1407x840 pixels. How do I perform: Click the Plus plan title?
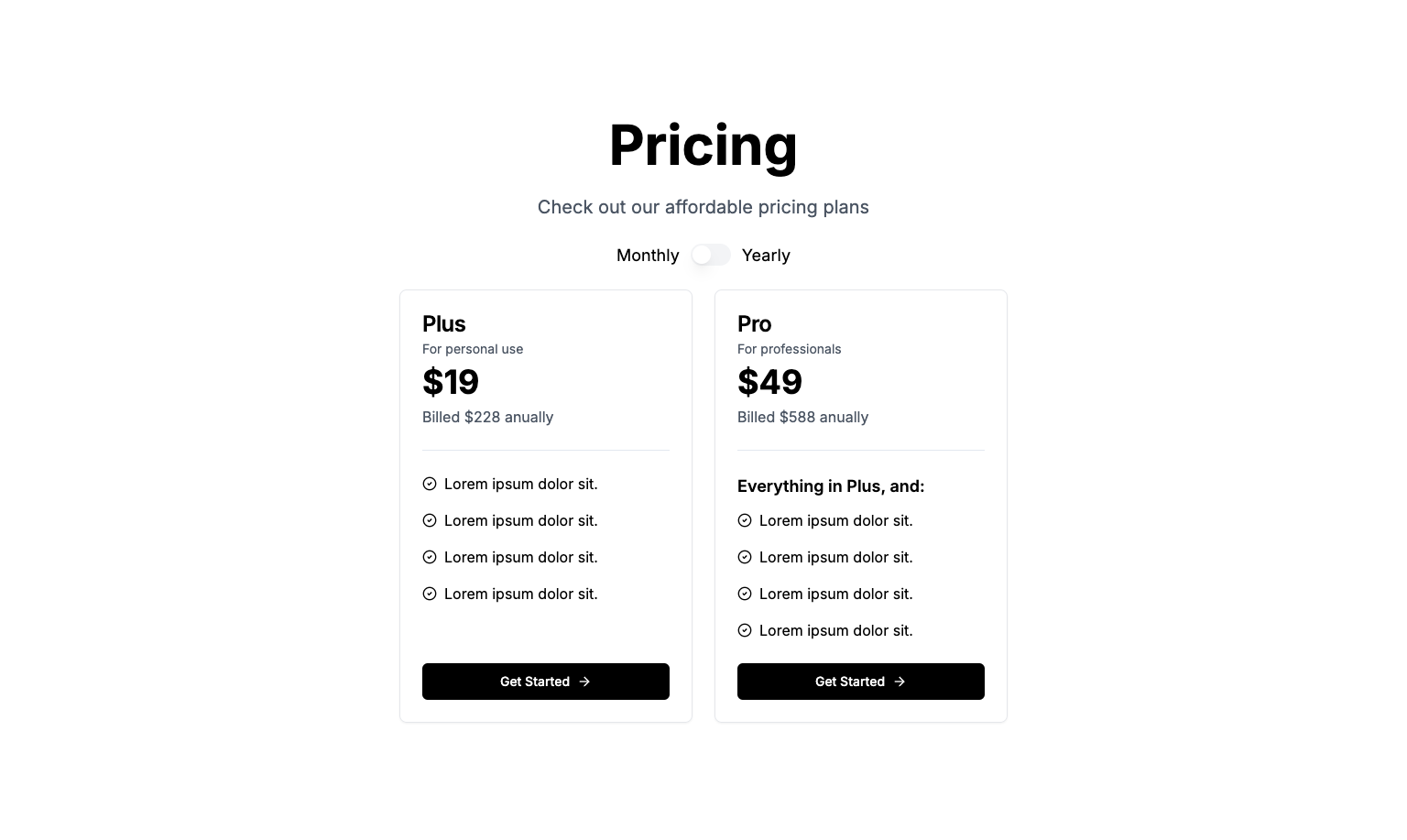coord(444,323)
